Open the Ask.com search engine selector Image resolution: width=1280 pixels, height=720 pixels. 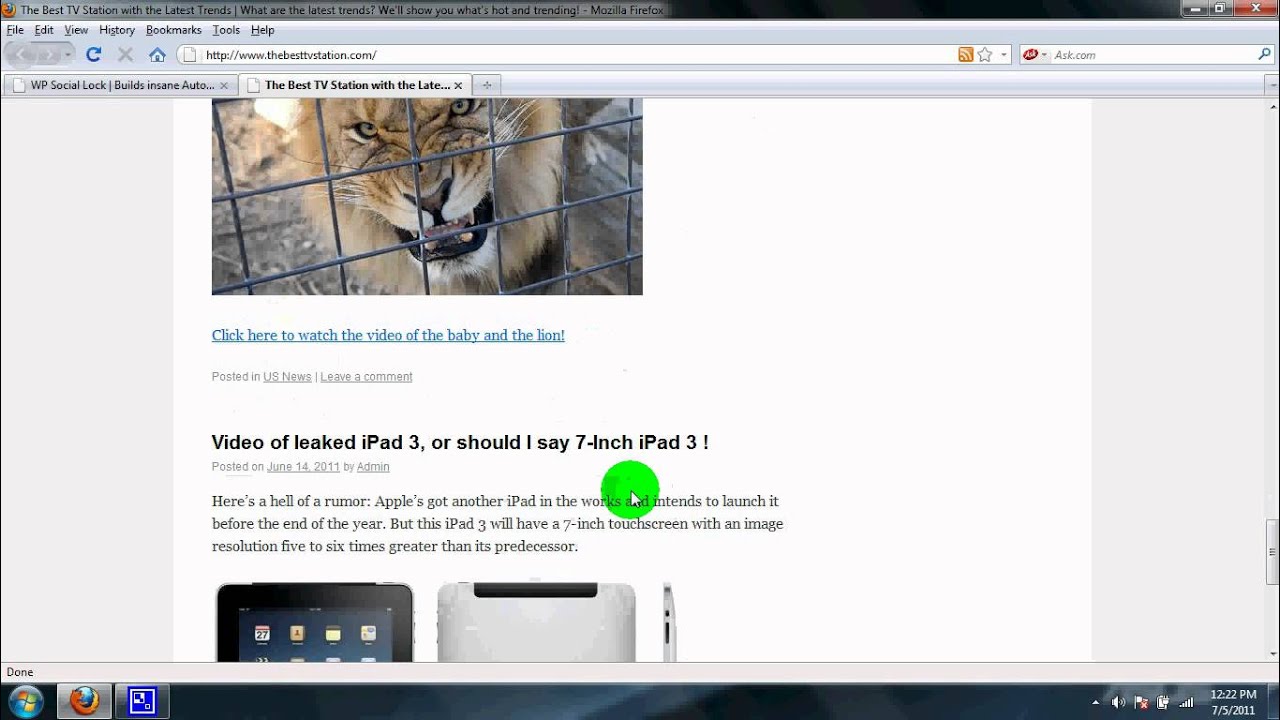click(x=1034, y=55)
